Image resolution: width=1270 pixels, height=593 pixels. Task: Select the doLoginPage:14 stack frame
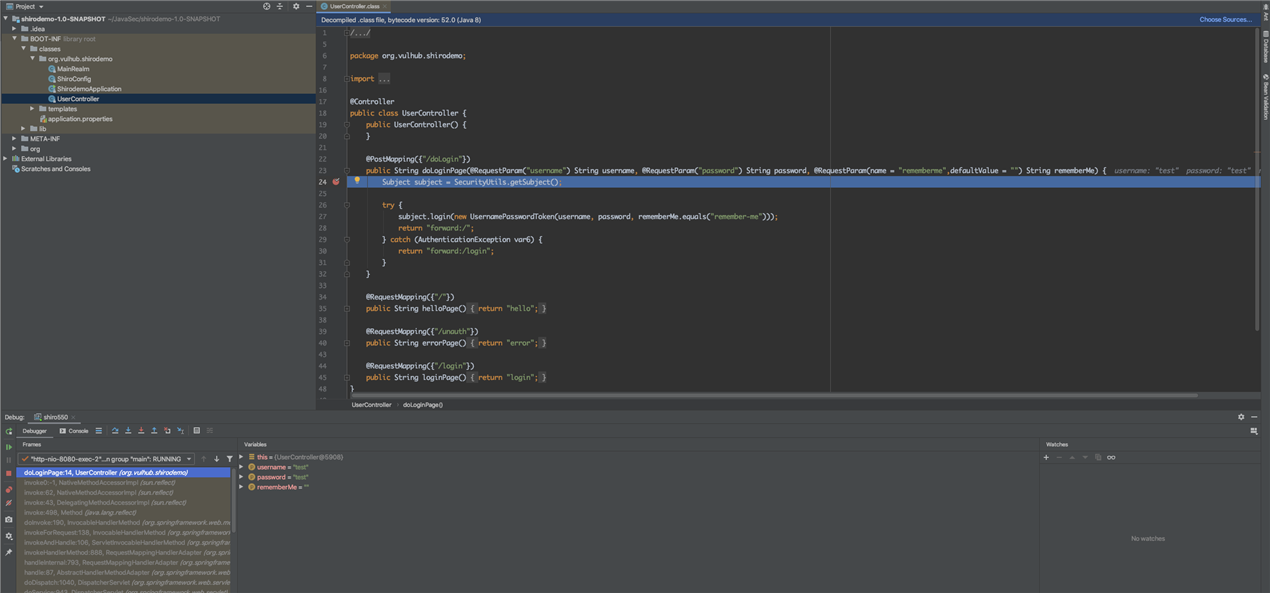coord(123,472)
